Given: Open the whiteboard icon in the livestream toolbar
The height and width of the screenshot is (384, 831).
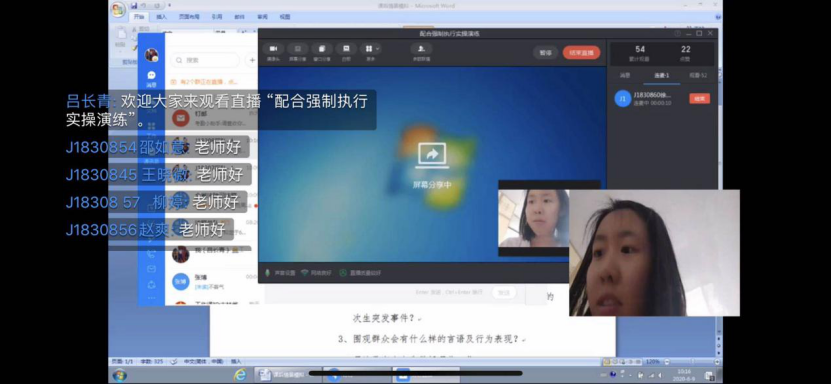Looking at the screenshot, I should pyautogui.click(x=346, y=49).
